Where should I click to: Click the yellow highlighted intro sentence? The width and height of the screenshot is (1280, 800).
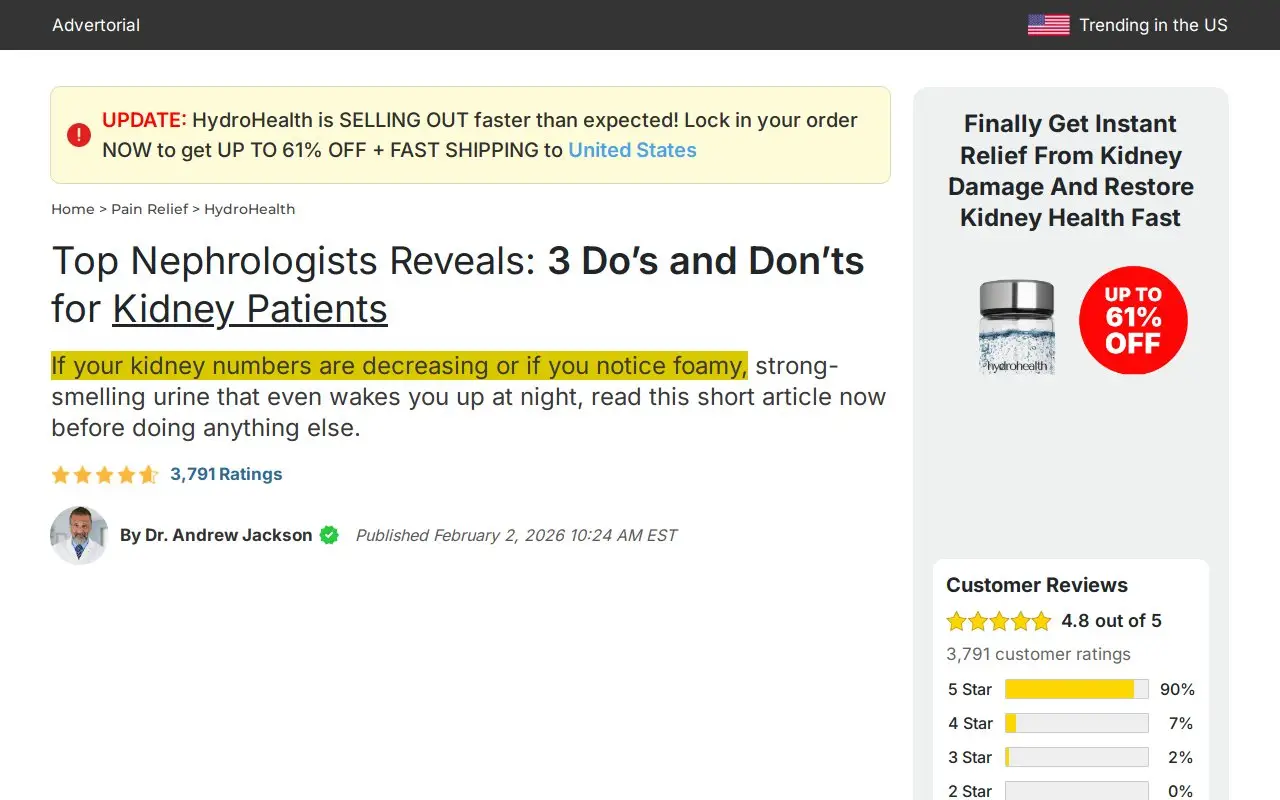point(399,366)
